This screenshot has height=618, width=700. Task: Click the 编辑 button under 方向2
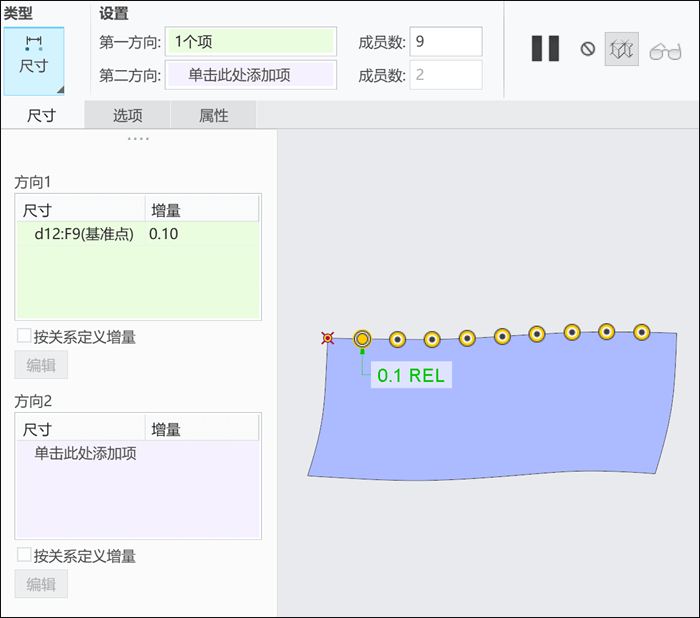coord(41,584)
